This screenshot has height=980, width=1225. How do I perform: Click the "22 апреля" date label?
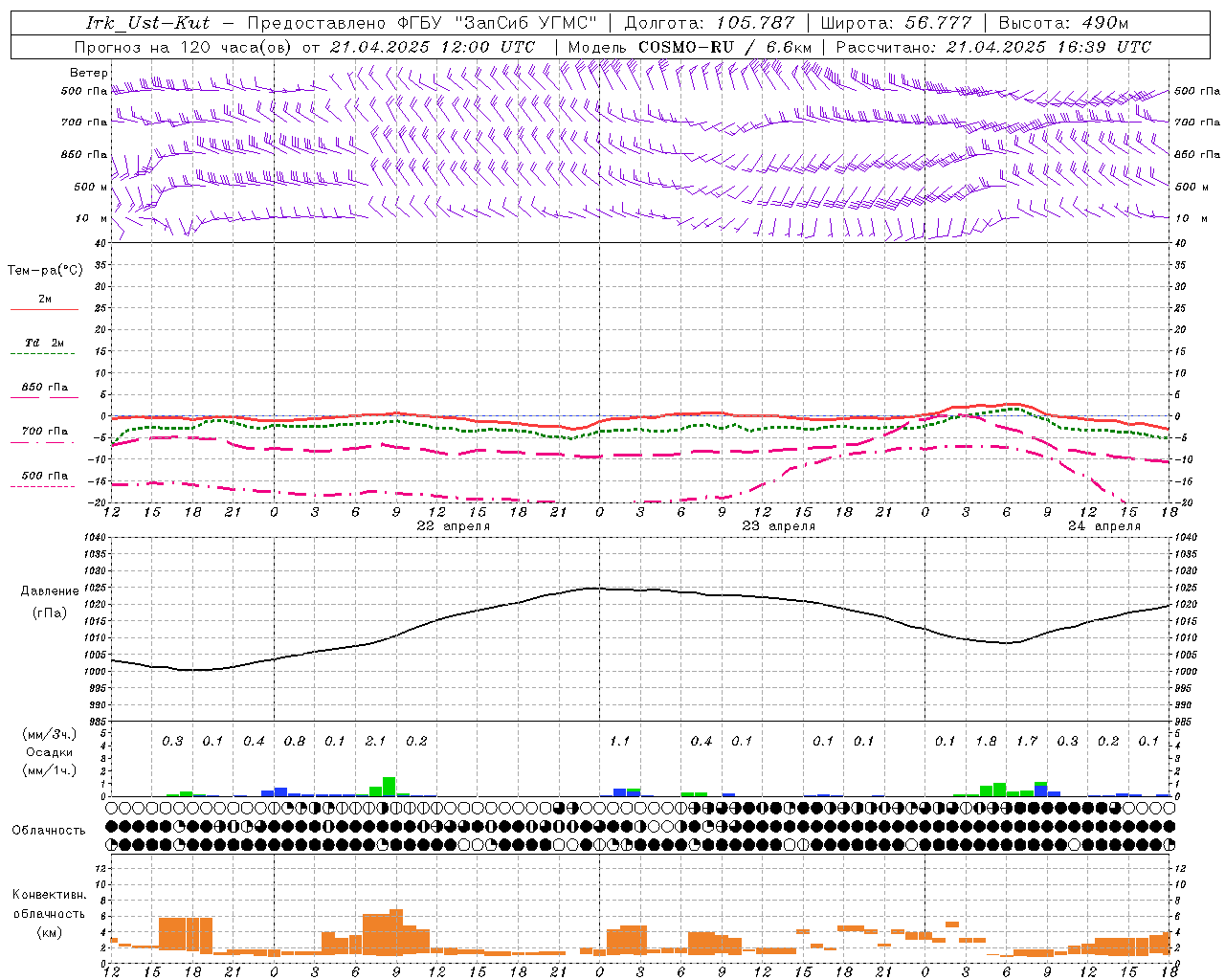454,526
